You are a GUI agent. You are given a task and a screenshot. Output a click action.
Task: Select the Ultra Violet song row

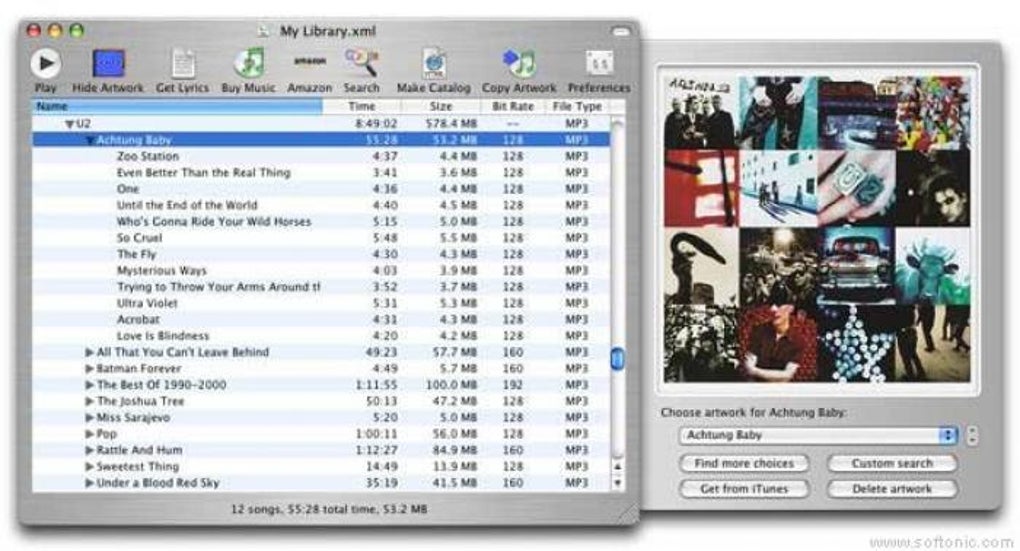[321, 303]
